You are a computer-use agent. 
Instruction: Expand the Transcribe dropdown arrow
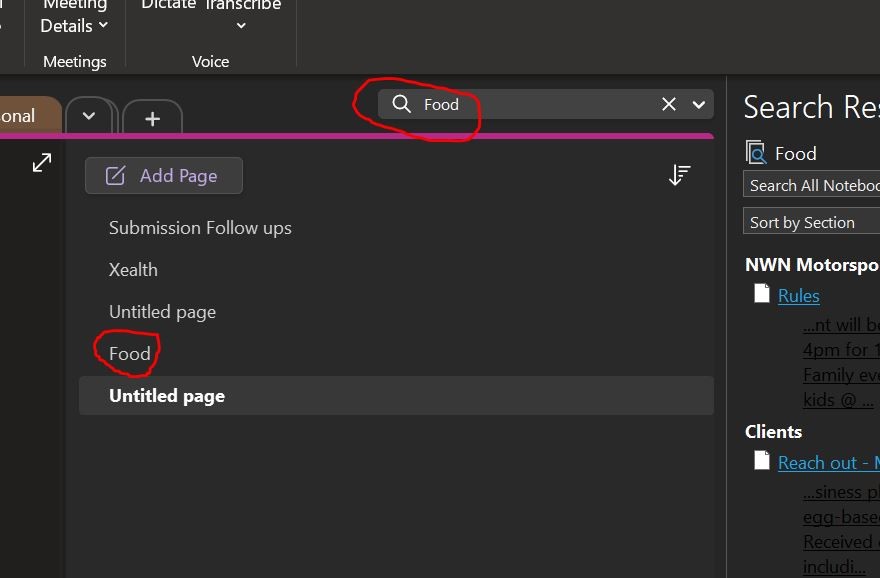tap(241, 26)
